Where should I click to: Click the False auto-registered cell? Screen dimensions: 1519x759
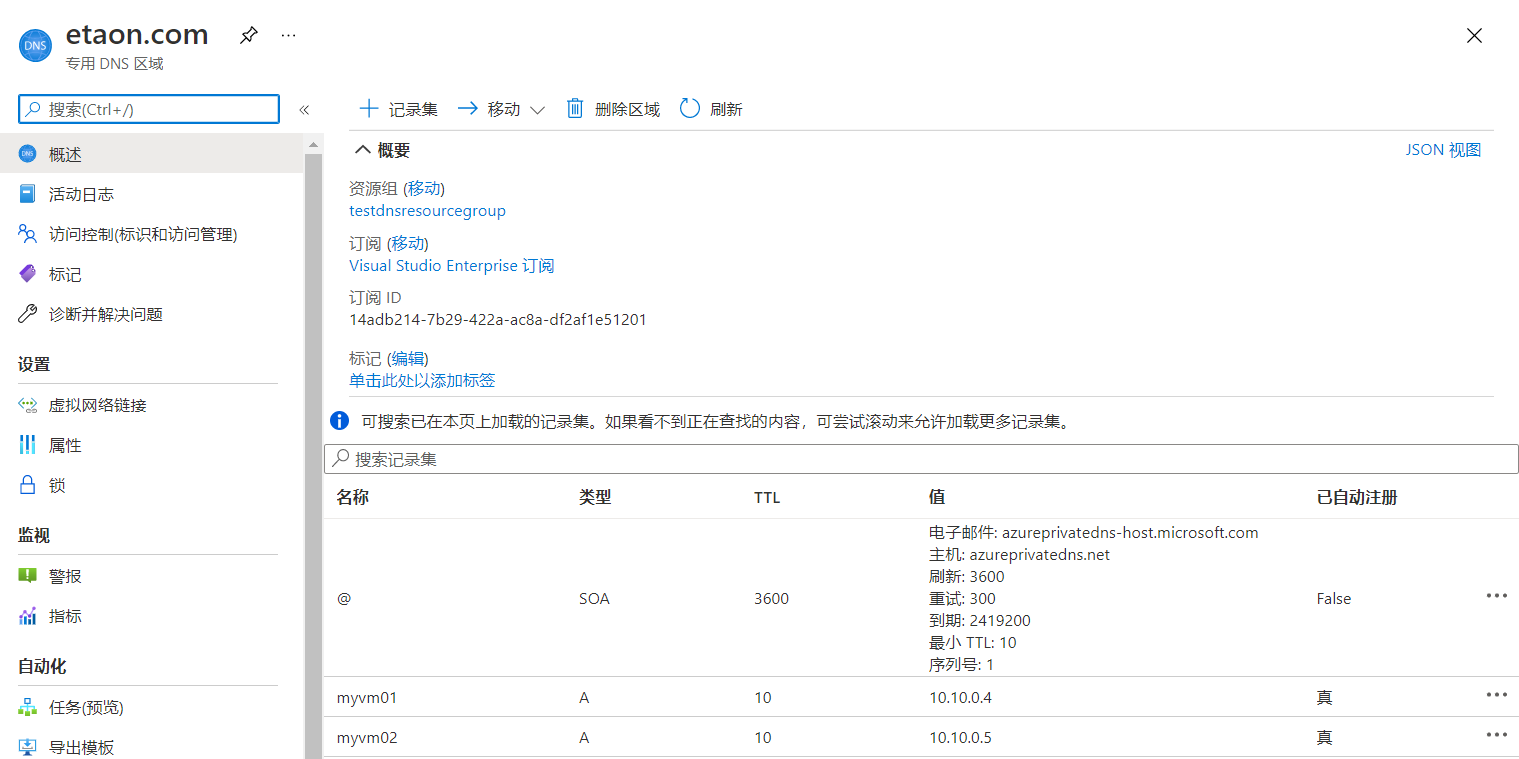(1334, 598)
